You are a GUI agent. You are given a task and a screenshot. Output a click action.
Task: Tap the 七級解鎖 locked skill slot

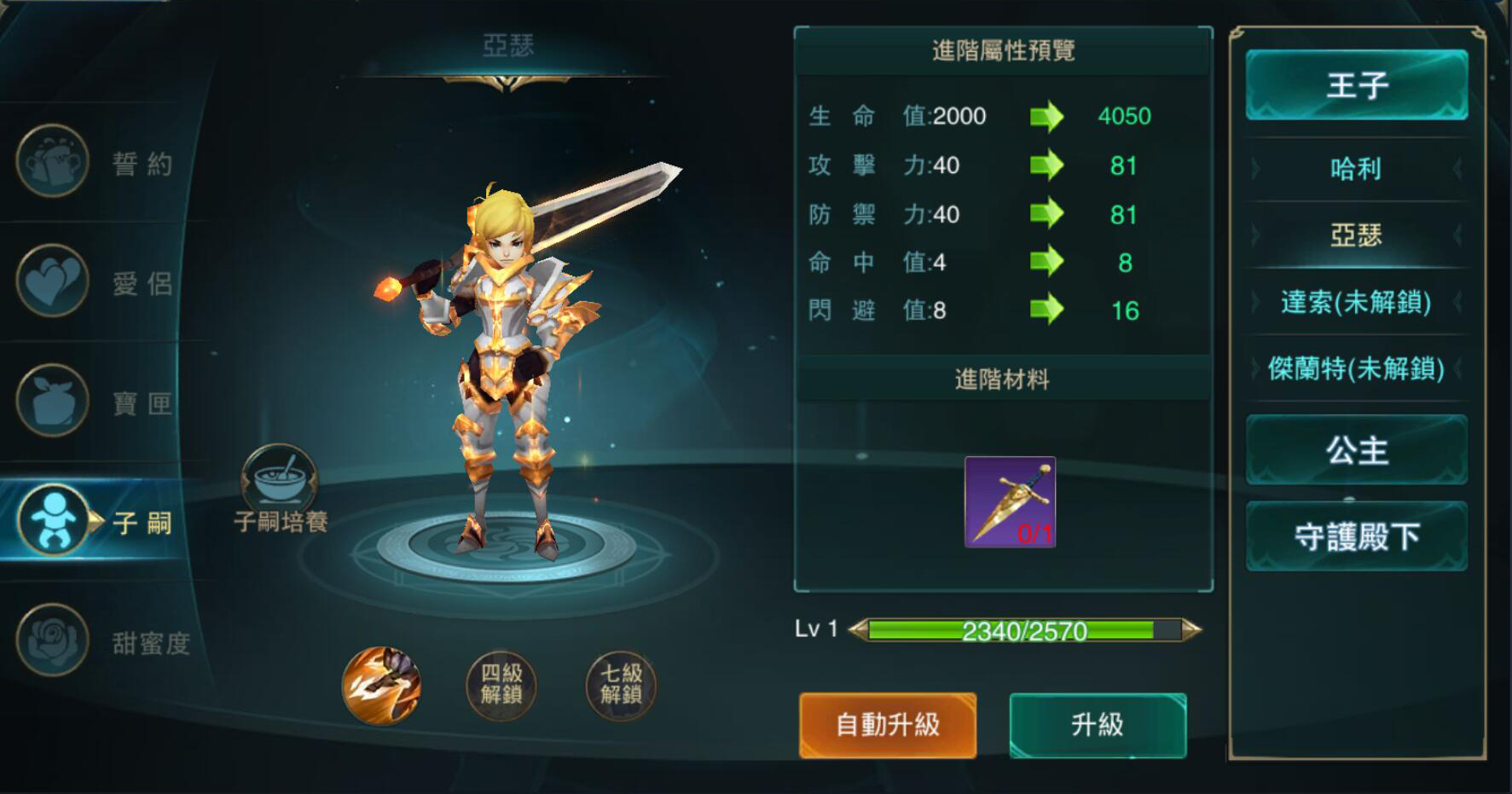pyautogui.click(x=621, y=686)
